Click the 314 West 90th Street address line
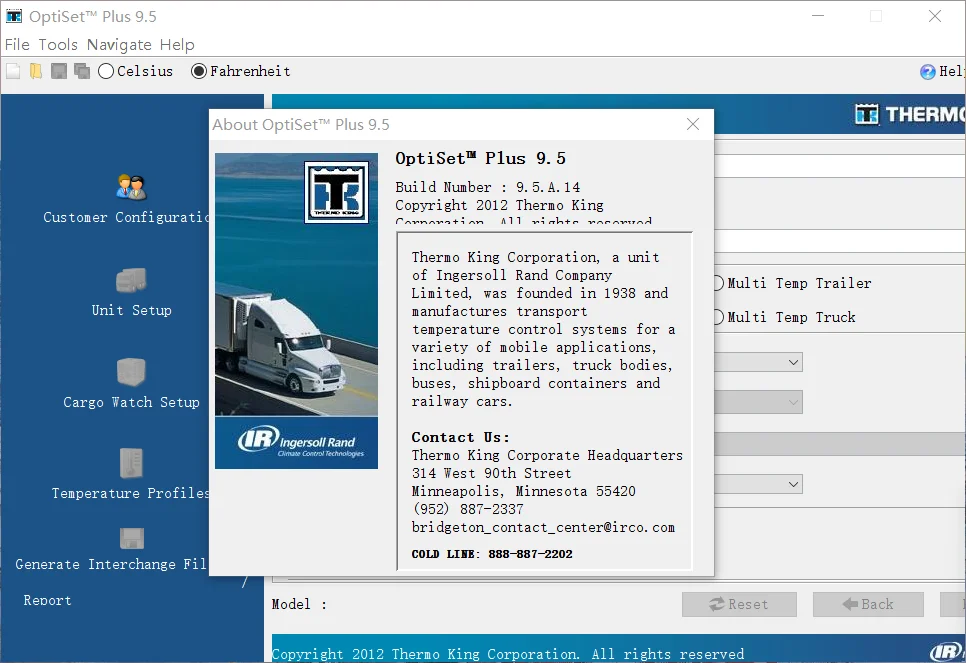 coord(492,473)
